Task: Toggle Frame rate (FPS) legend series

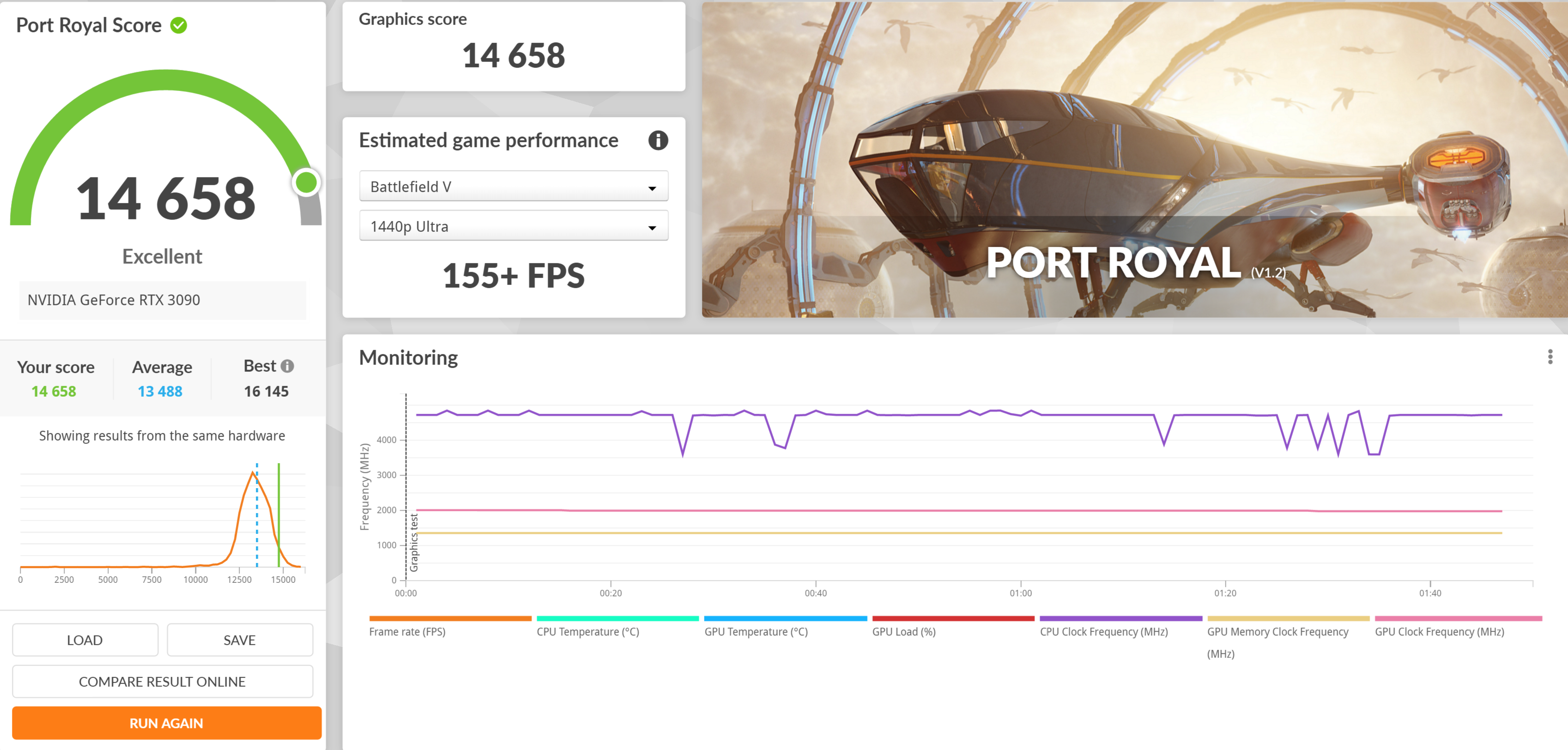Action: tap(406, 631)
